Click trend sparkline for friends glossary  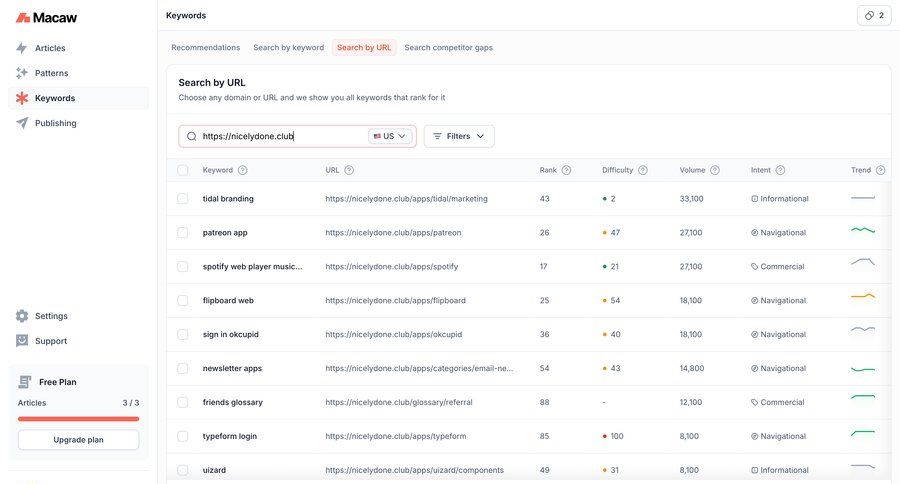point(863,397)
